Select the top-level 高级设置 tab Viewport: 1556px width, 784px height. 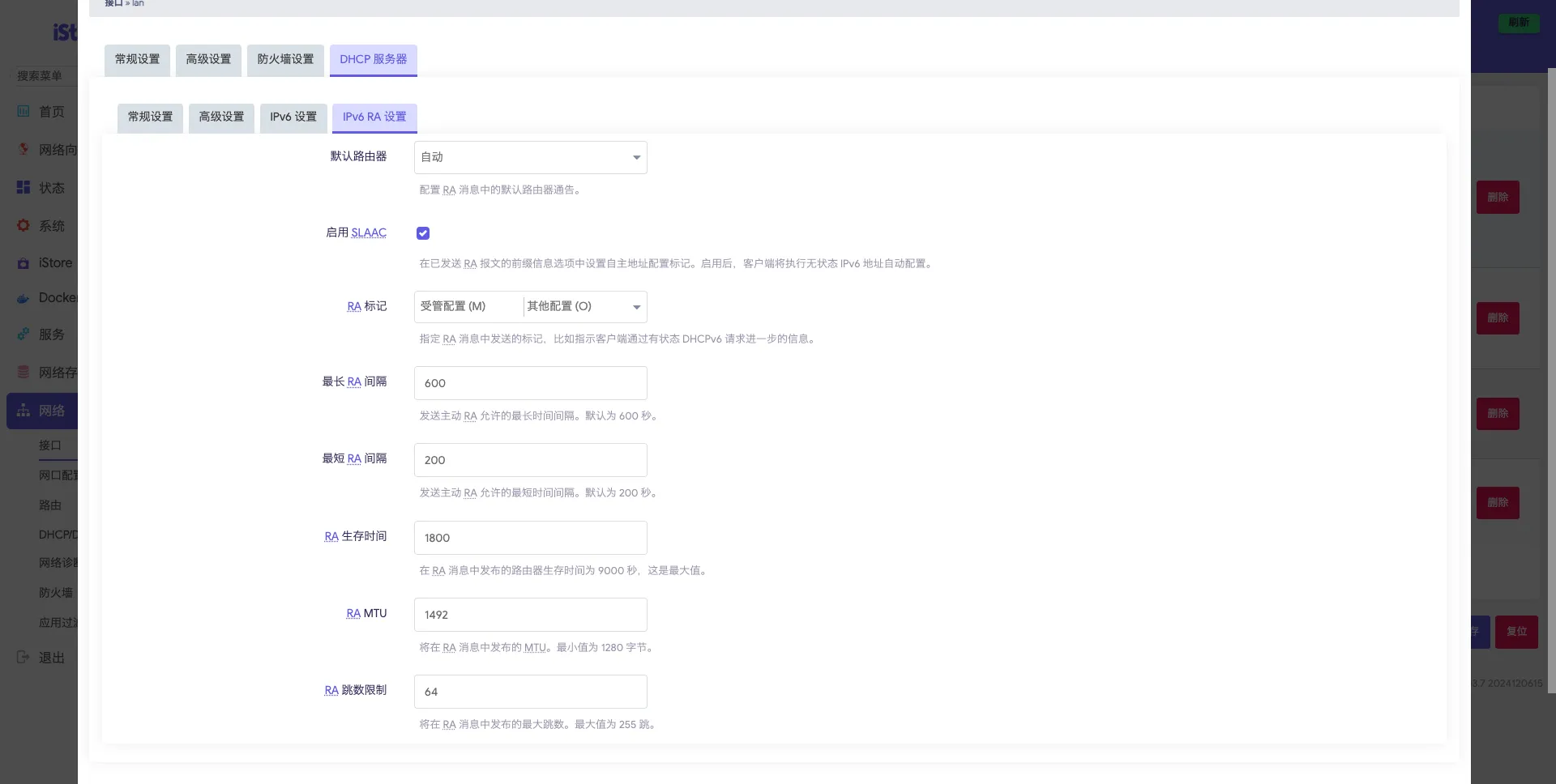click(208, 60)
